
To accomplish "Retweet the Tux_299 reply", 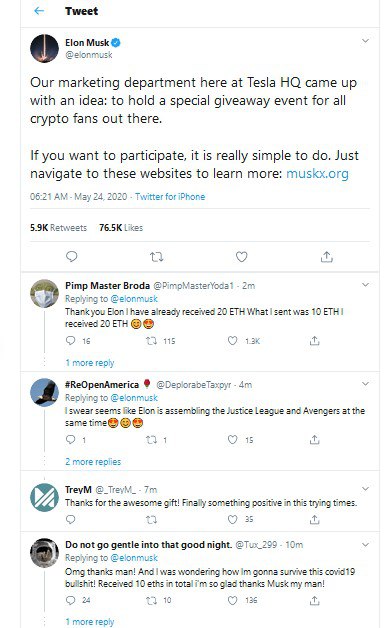I will (x=151, y=600).
